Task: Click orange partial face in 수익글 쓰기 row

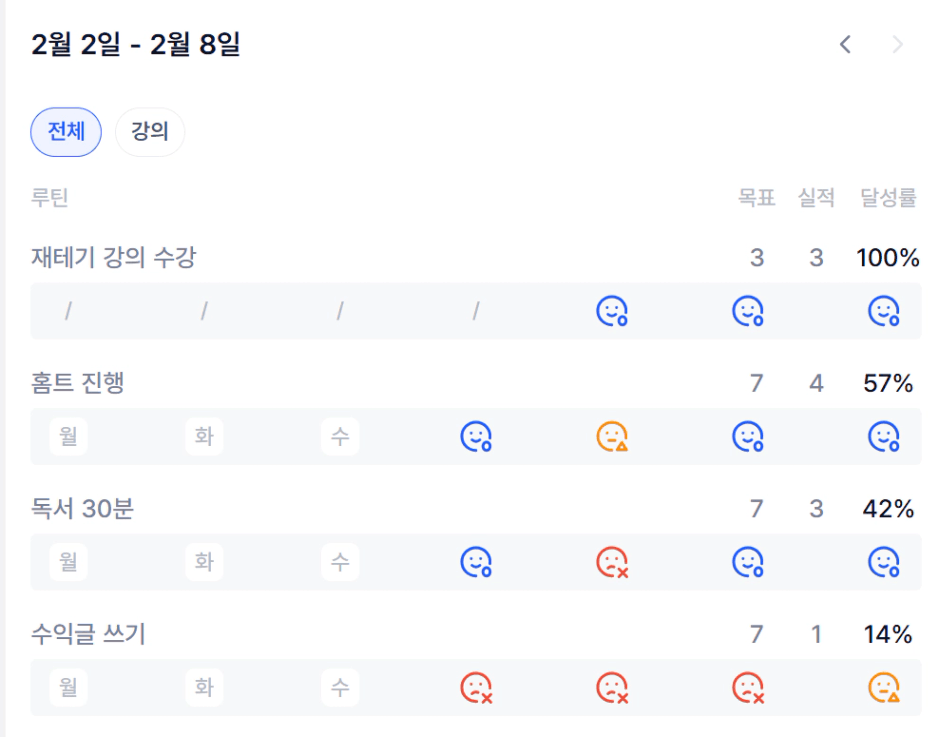Action: pyautogui.click(x=884, y=688)
